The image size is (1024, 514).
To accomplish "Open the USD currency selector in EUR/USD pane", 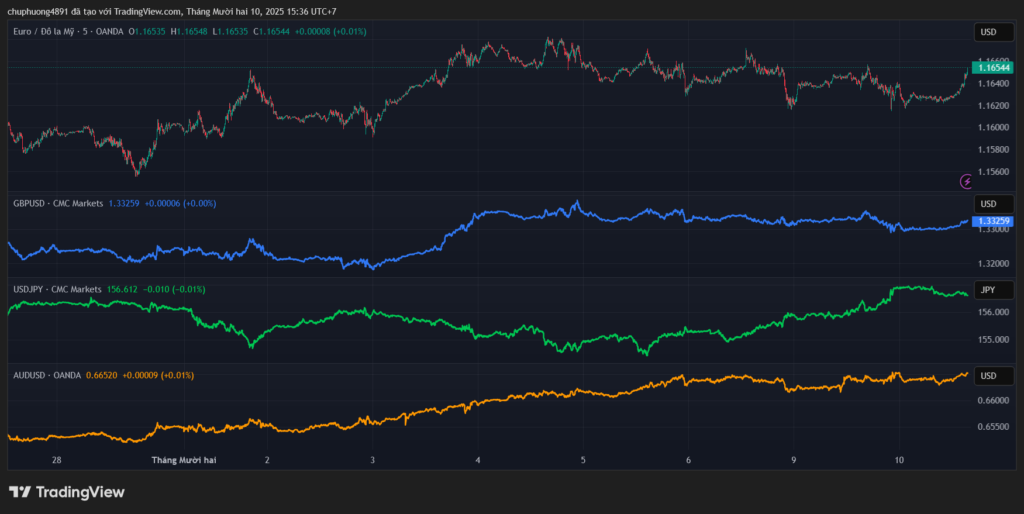I will (x=988, y=33).
